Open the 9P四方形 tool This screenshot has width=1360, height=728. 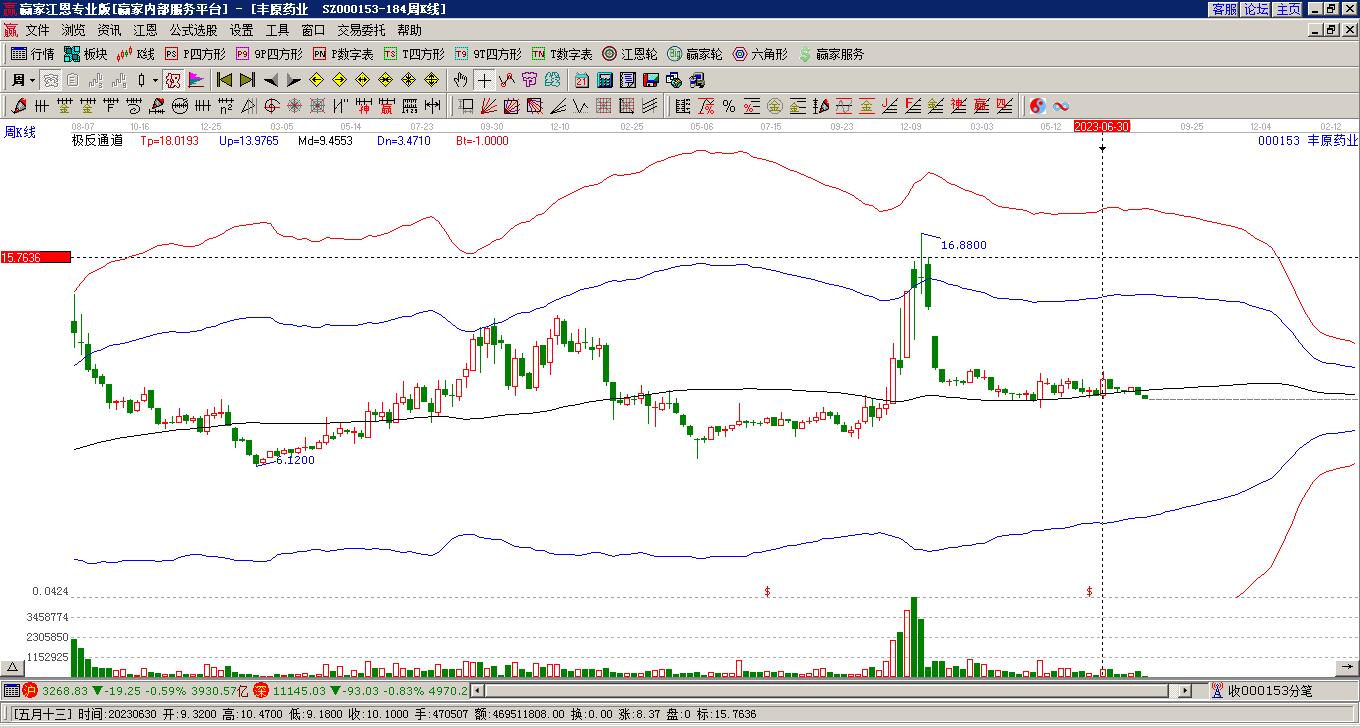pyautogui.click(x=268, y=54)
